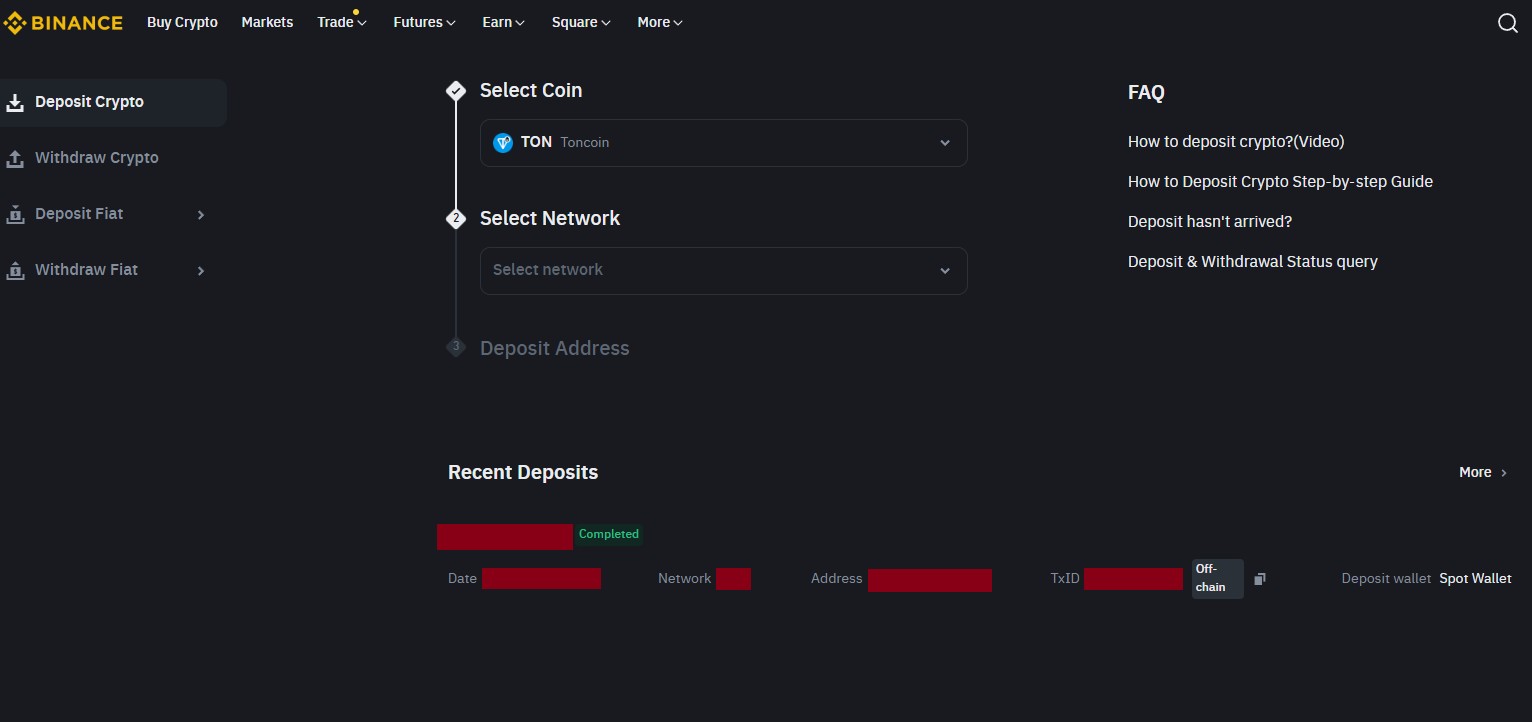Click the Completed status badge
The height and width of the screenshot is (722, 1532).
609,534
